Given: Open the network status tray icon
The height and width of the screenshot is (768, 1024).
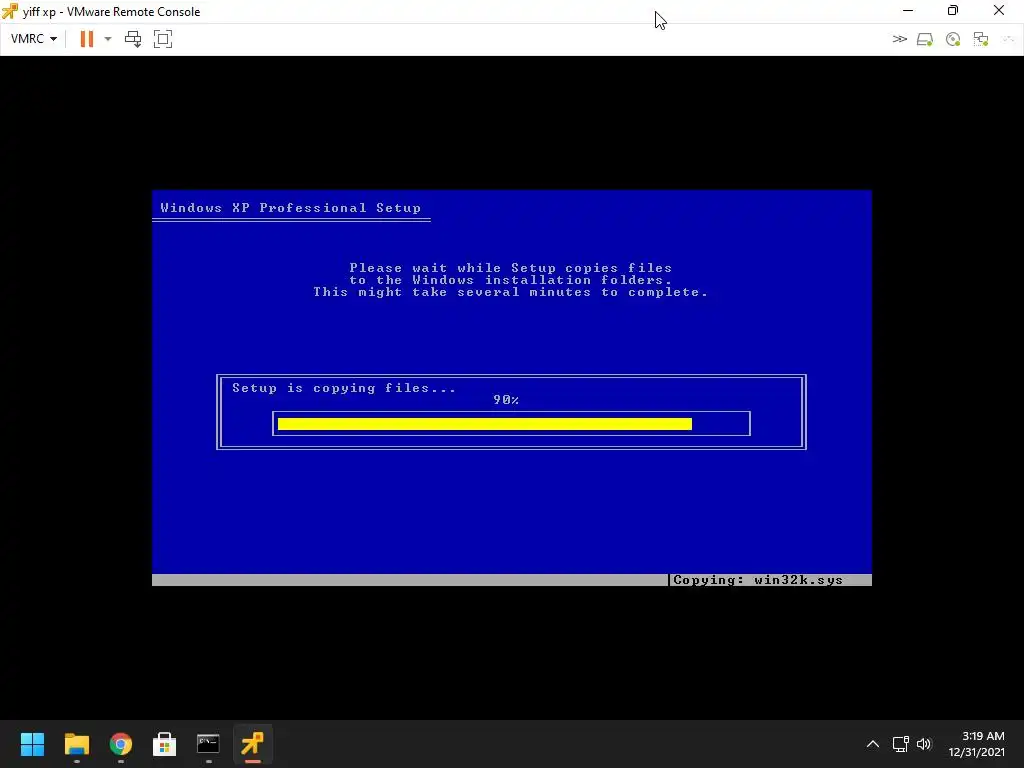Looking at the screenshot, I should 901,744.
